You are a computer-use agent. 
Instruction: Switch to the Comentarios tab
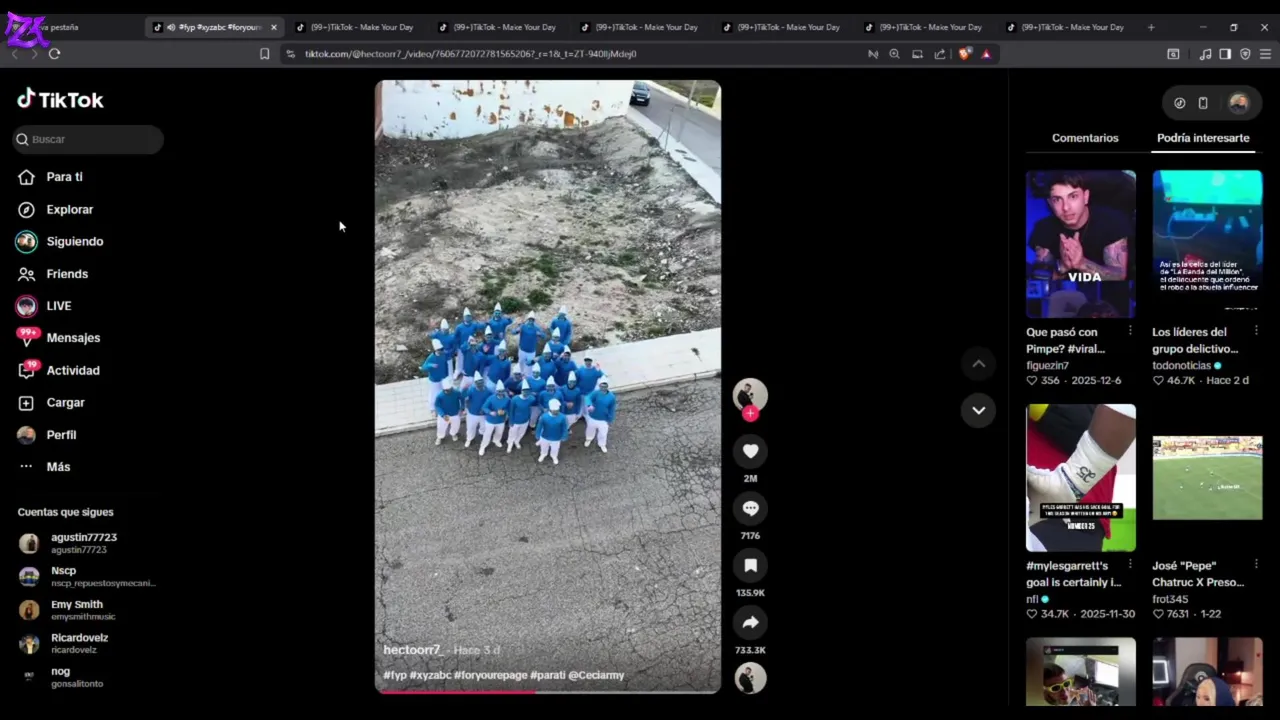(x=1085, y=138)
